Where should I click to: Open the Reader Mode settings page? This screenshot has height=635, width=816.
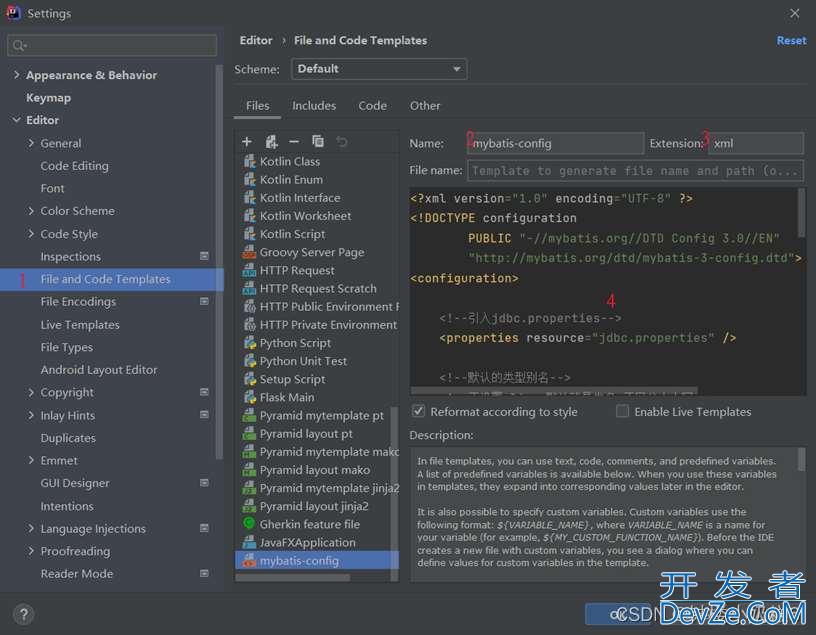(x=76, y=574)
